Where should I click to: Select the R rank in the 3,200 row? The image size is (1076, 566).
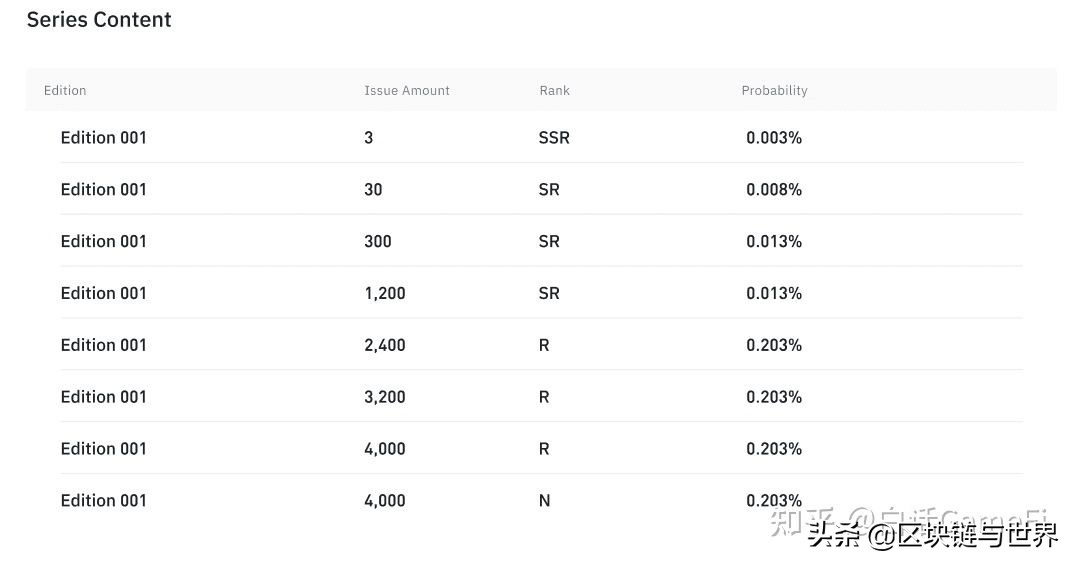544,398
